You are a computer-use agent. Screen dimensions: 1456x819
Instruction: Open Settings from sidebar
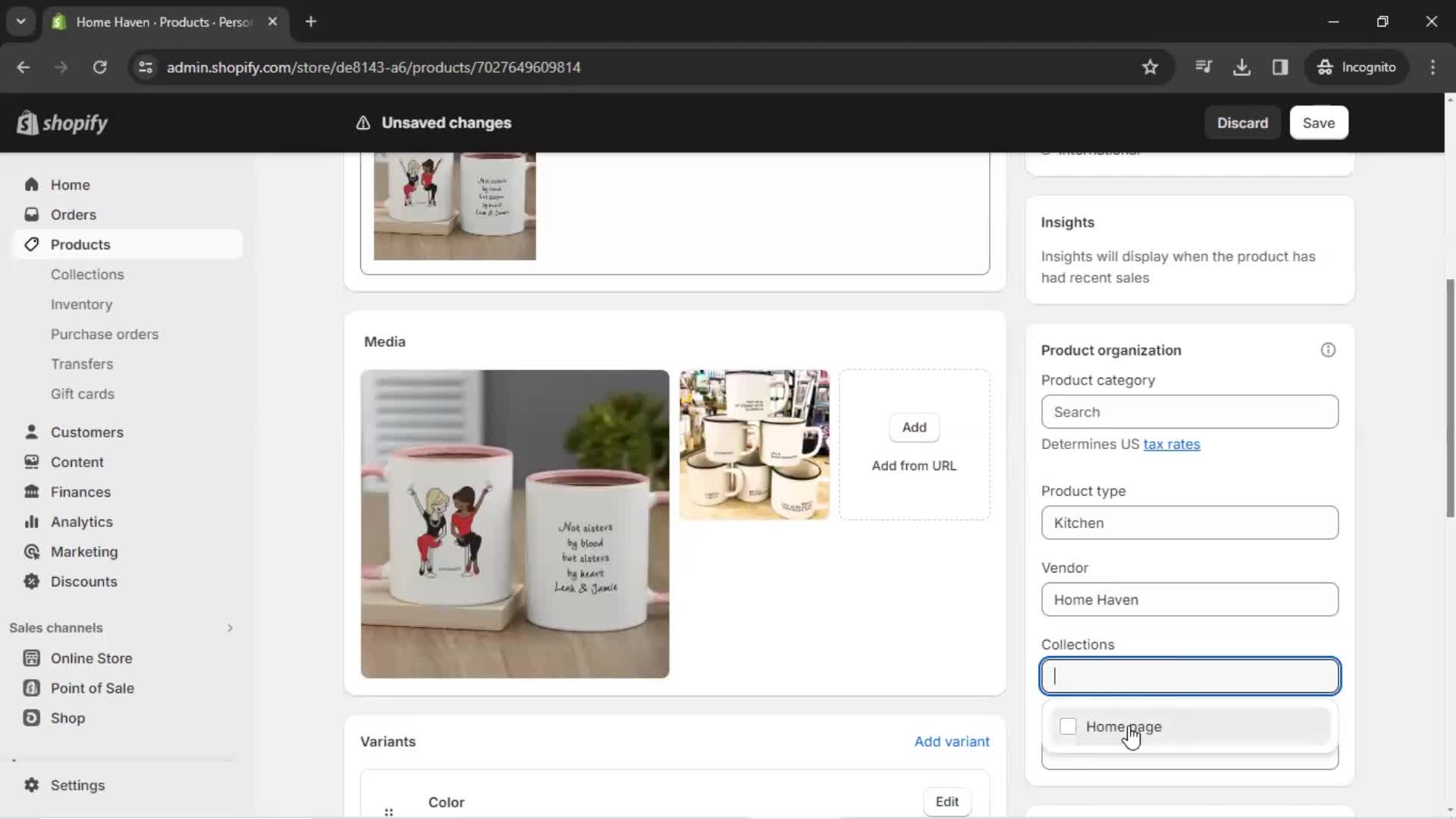point(77,785)
